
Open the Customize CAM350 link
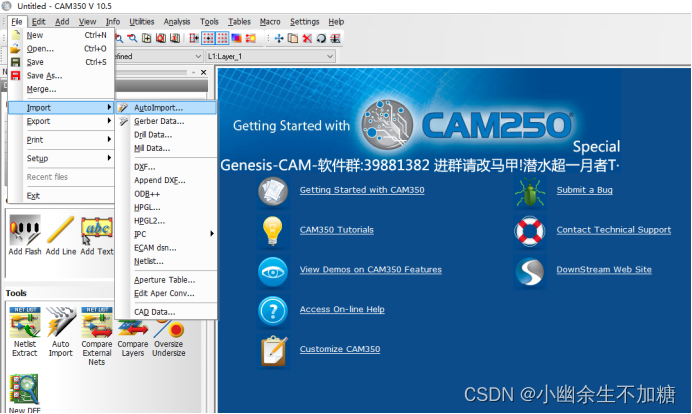coord(340,349)
